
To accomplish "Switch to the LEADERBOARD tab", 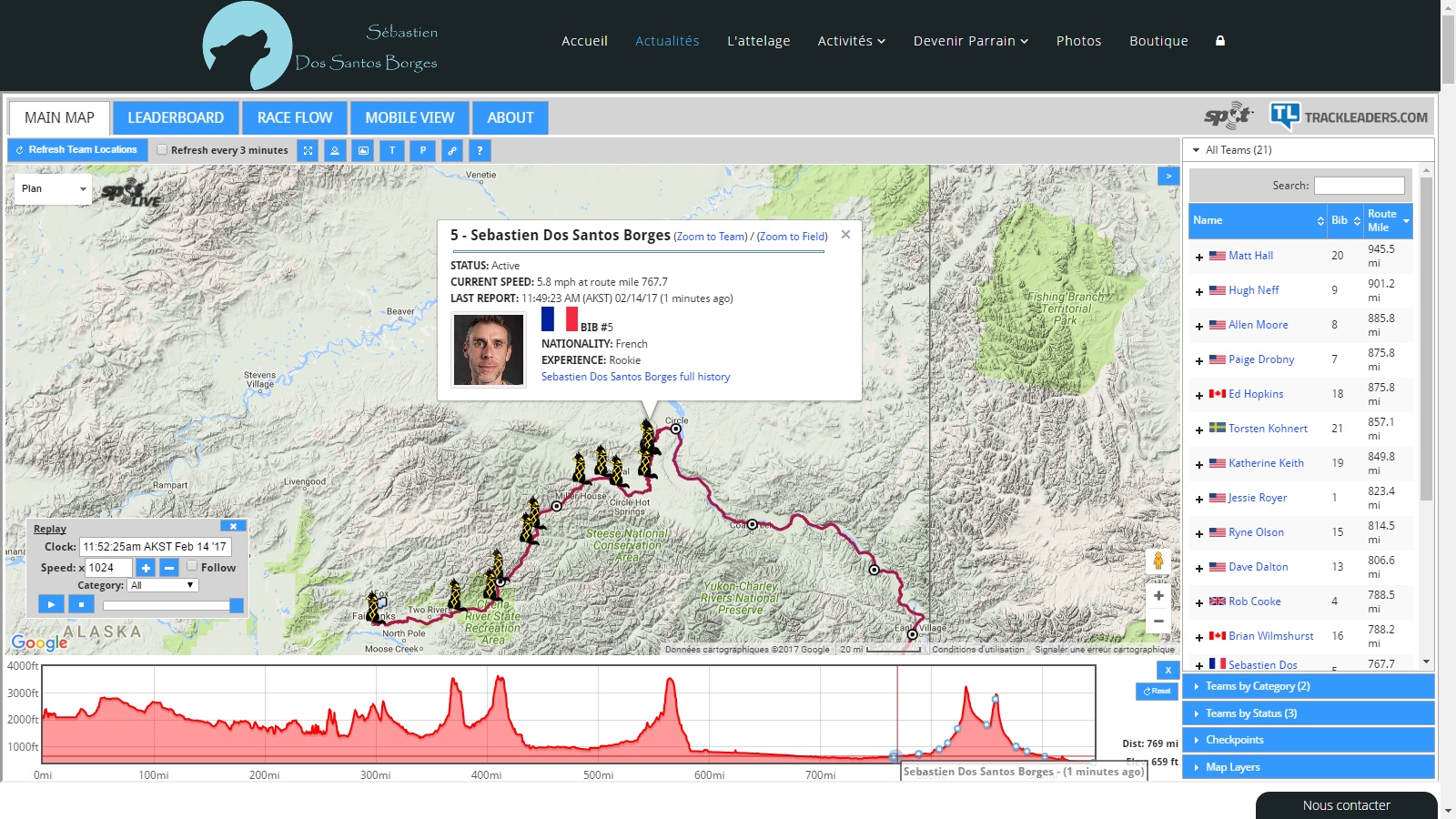I will pos(176,118).
